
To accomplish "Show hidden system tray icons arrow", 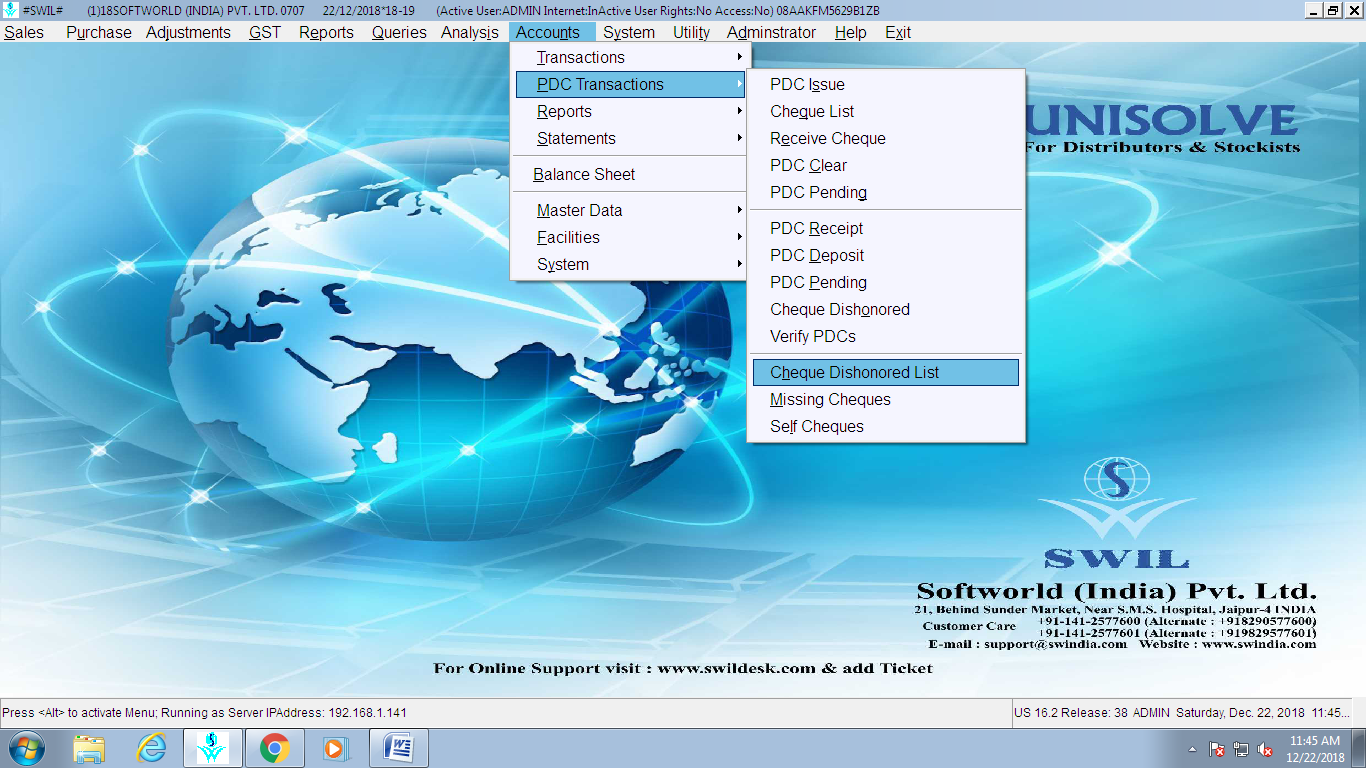I will pyautogui.click(x=1192, y=749).
